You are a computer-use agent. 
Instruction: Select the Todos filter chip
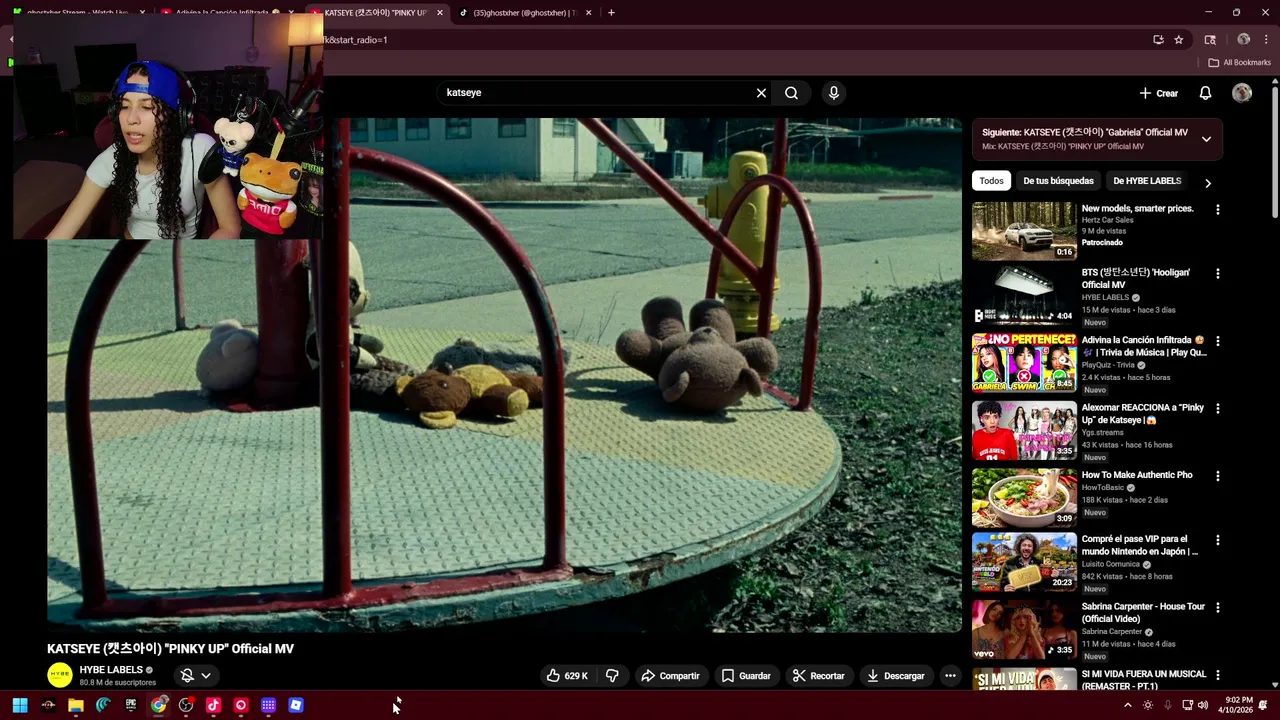click(x=991, y=181)
